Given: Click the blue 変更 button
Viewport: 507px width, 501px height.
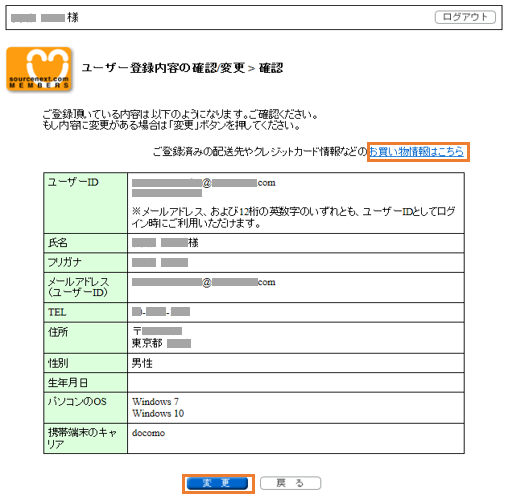Looking at the screenshot, I should coord(217,483).
